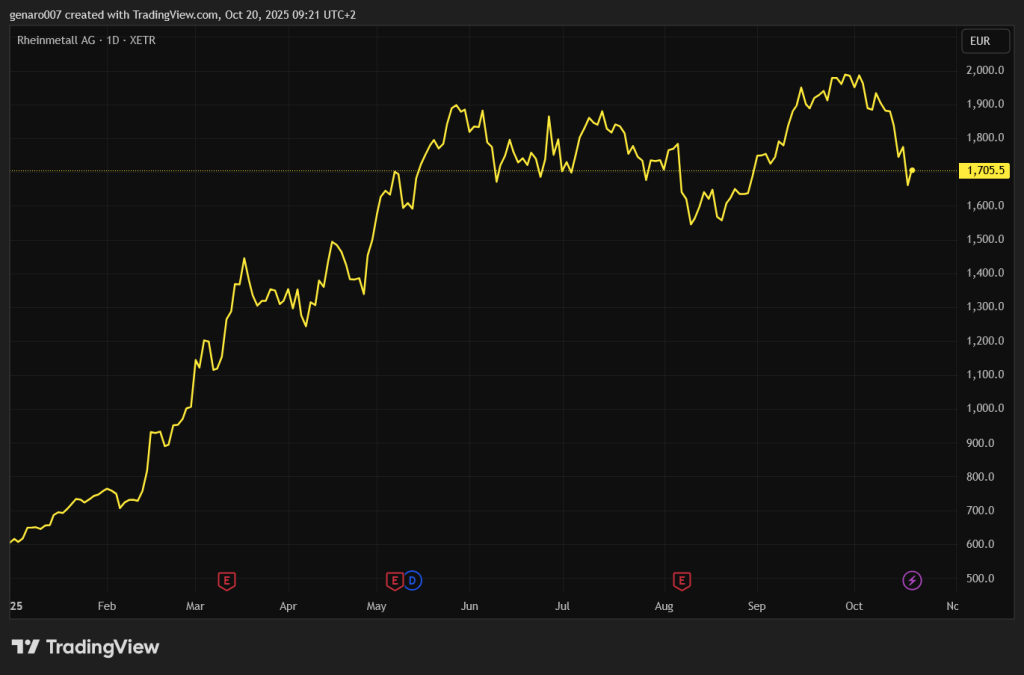Open the EUR currency selector
The image size is (1024, 675).
979,41
